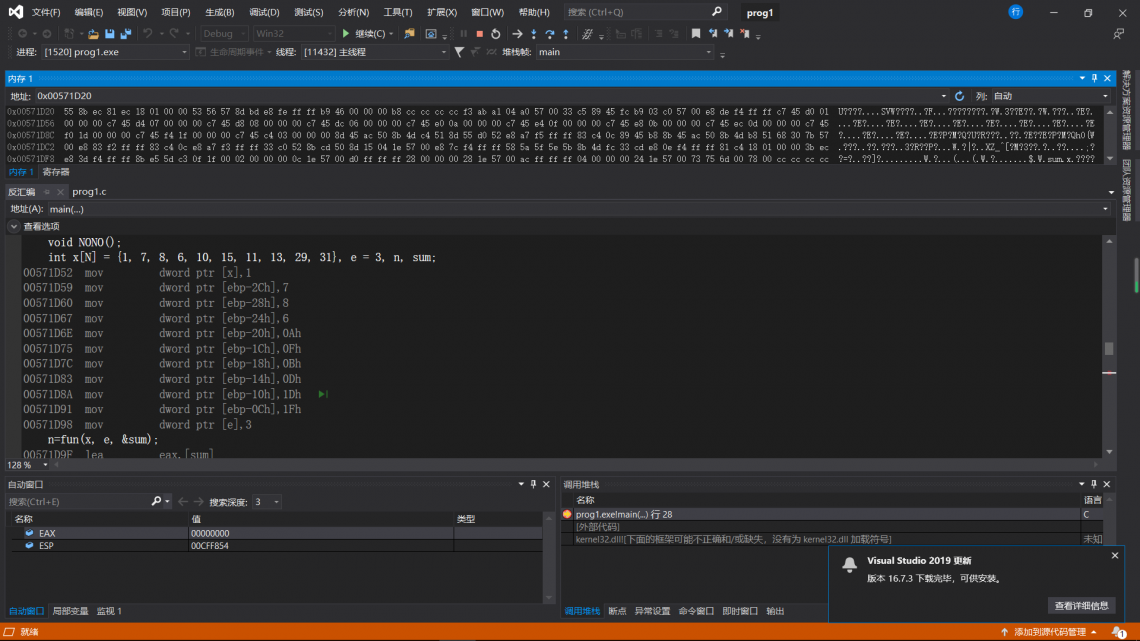
Task: Click the Find in Files toolbar icon
Action: coord(409,34)
